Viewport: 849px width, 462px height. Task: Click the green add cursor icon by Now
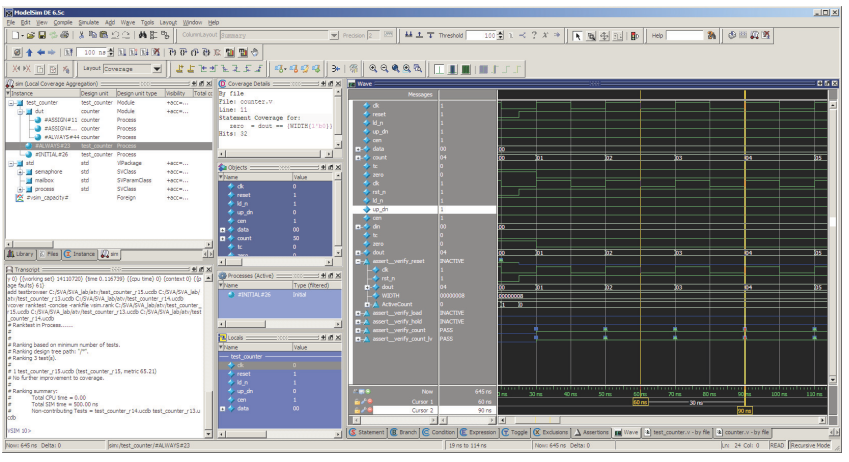tap(368, 391)
